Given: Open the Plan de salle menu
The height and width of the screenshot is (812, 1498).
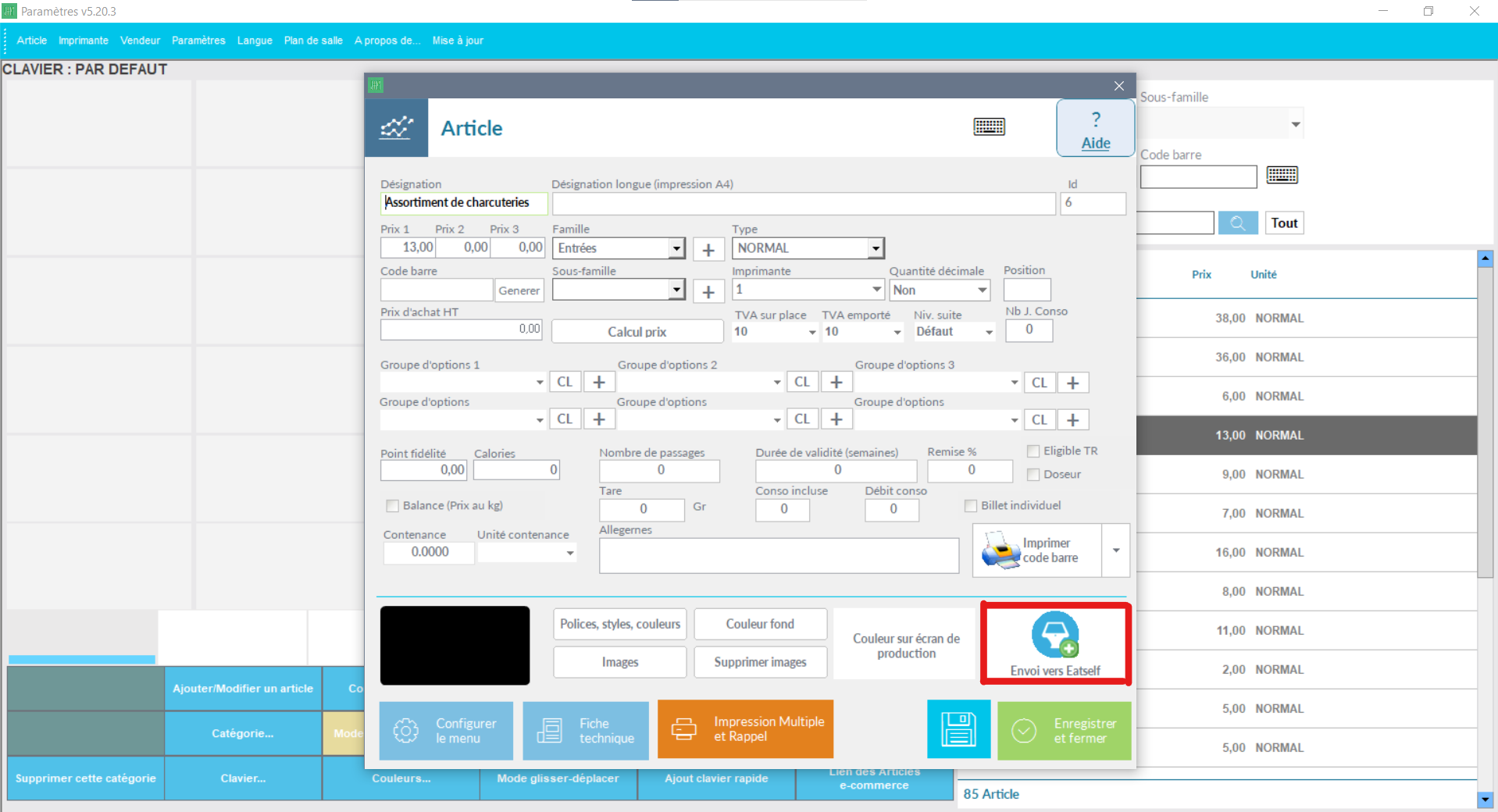Looking at the screenshot, I should [313, 41].
